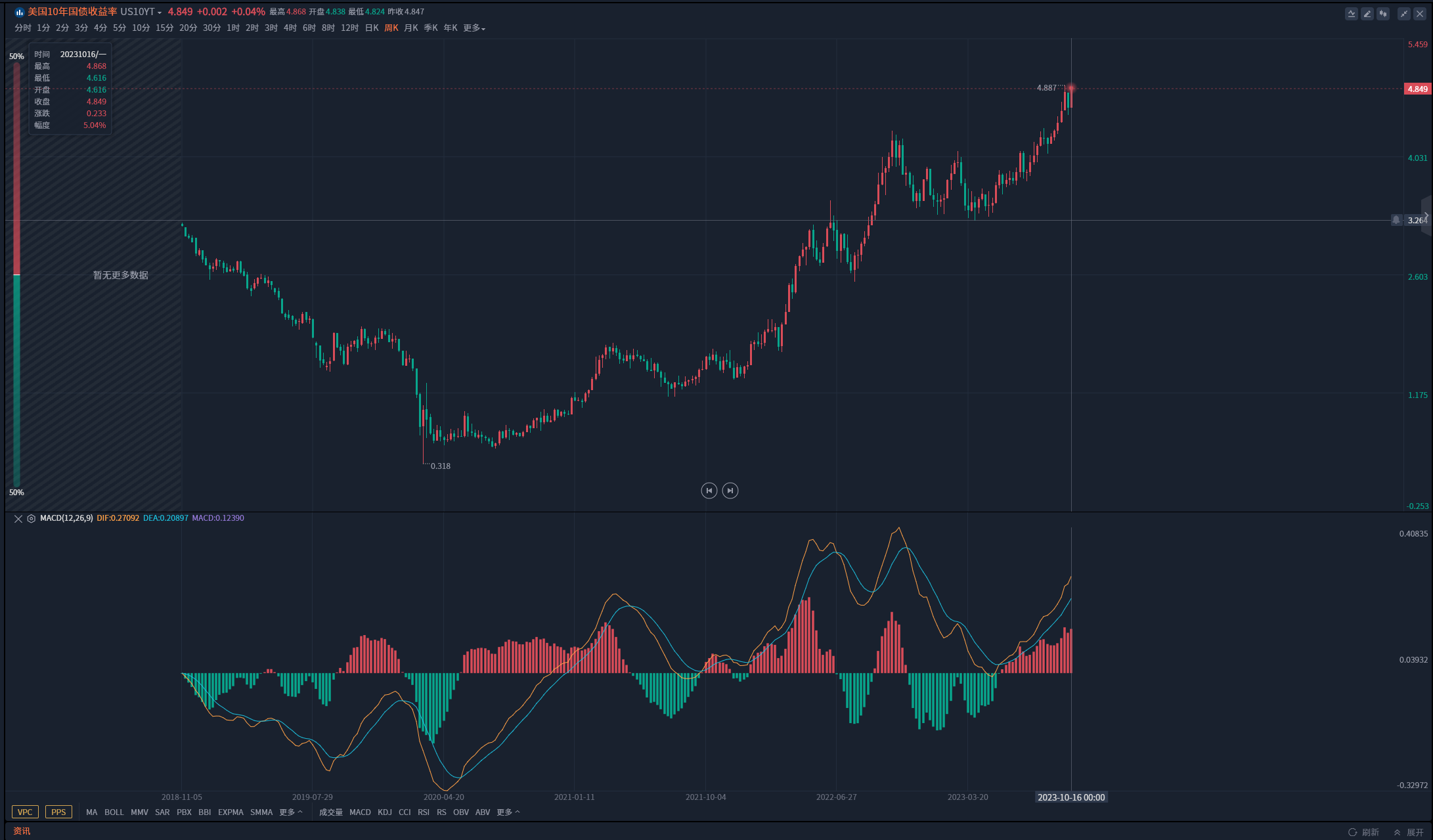Toggle the PPS overlay button
The width and height of the screenshot is (1433, 840).
pyautogui.click(x=58, y=812)
